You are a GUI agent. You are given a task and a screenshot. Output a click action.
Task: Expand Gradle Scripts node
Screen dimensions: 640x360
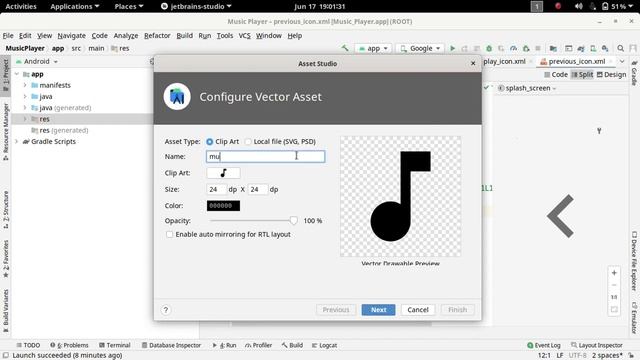[x=17, y=142]
